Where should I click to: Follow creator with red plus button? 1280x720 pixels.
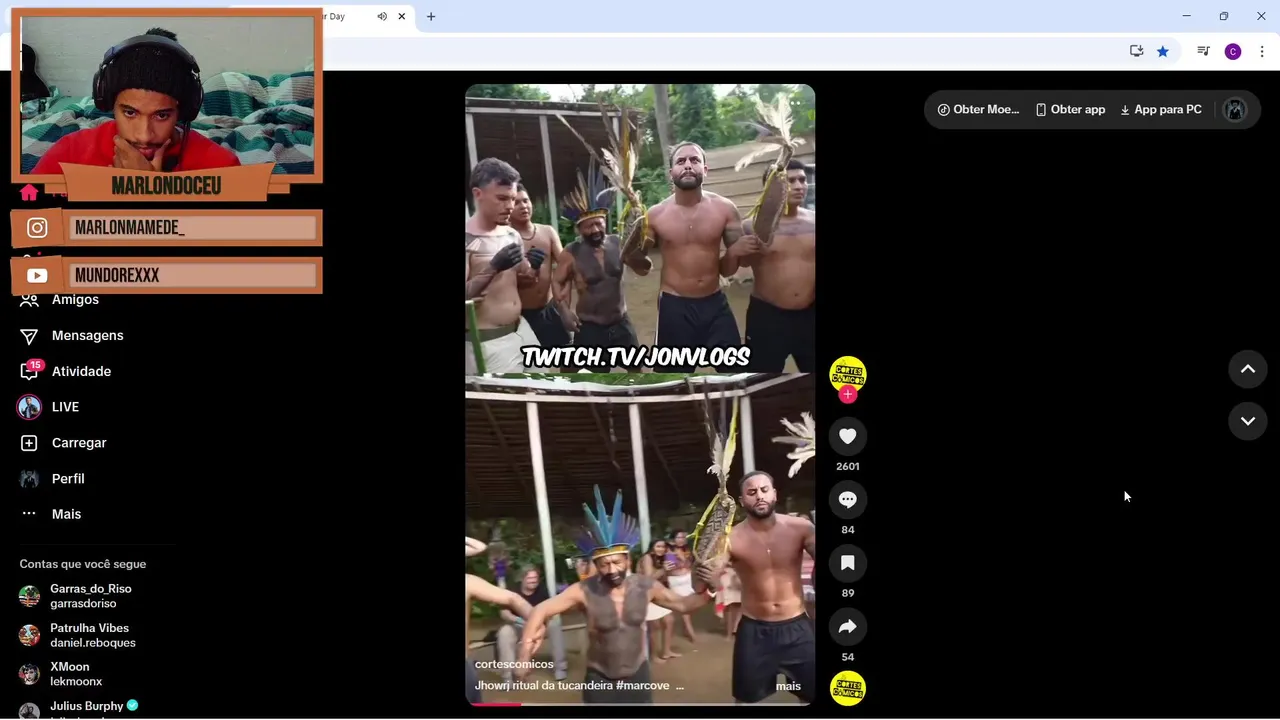(847, 394)
